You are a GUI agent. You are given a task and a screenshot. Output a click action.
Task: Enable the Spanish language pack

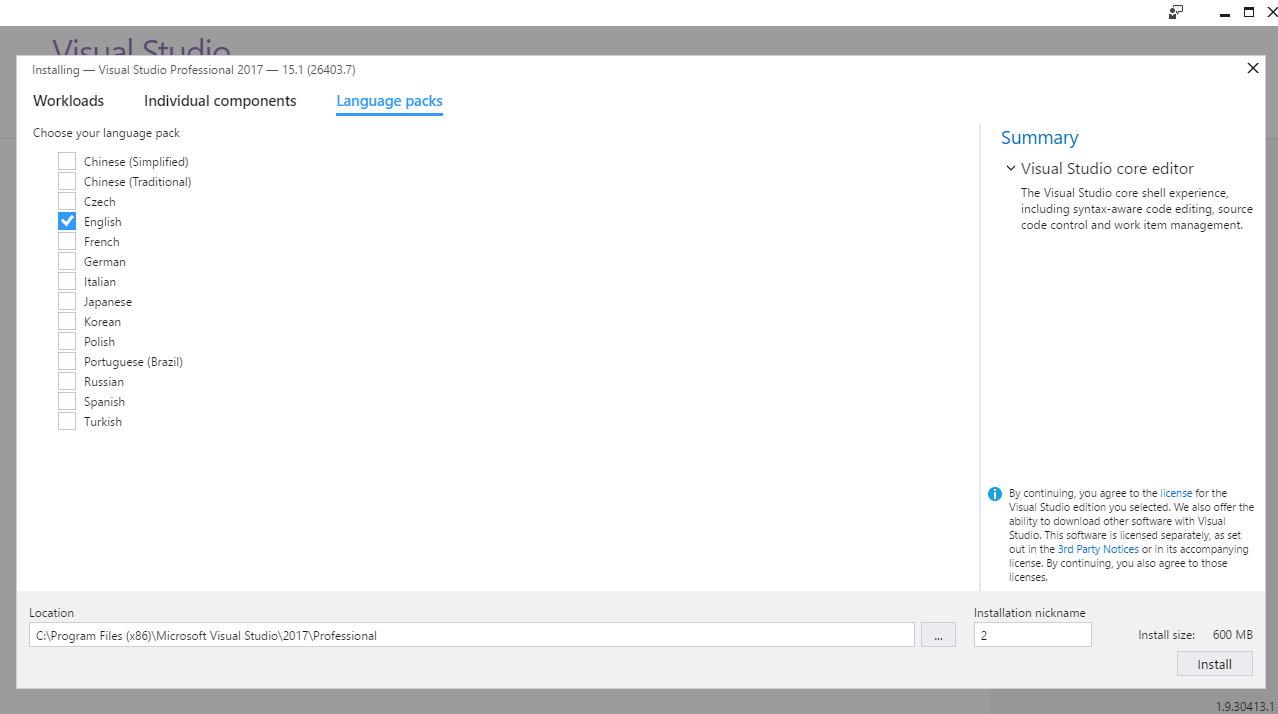(66, 401)
